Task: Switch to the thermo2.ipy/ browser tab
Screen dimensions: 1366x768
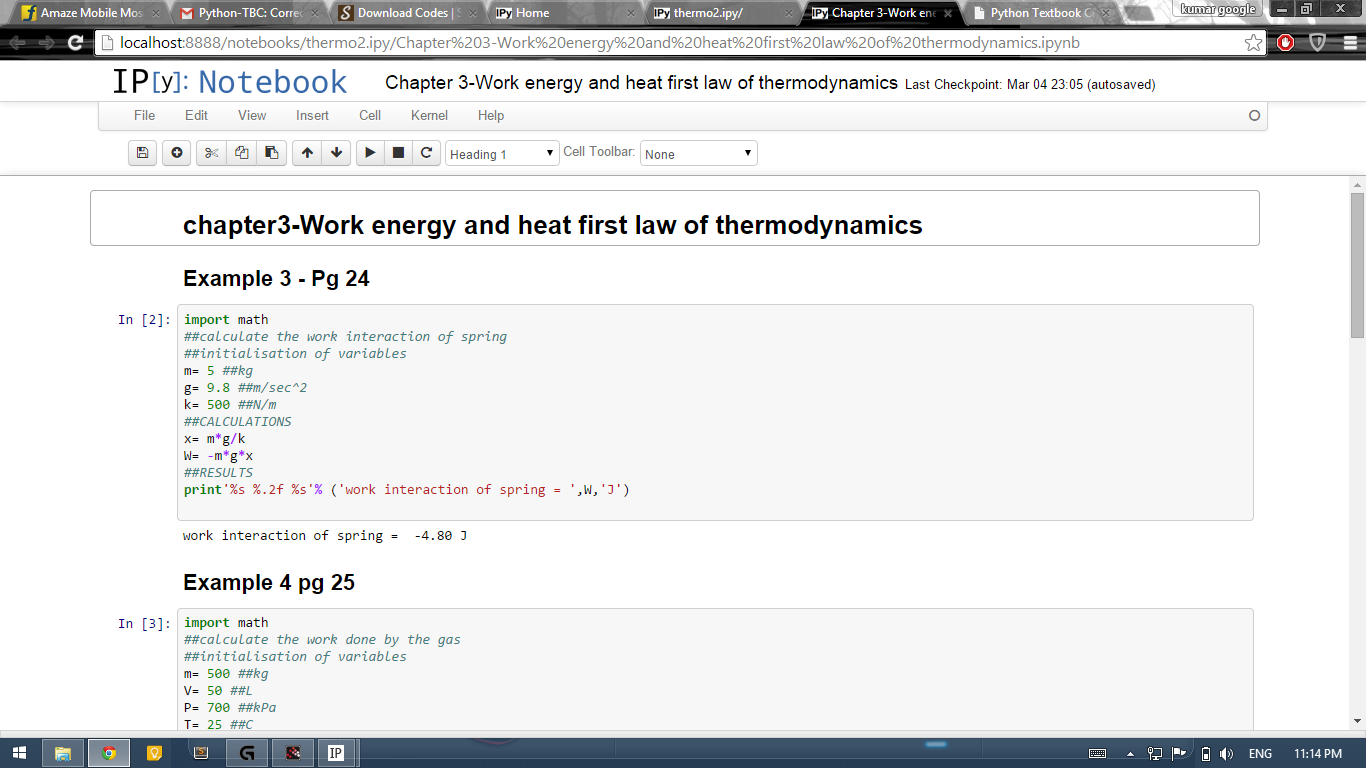Action: (716, 13)
